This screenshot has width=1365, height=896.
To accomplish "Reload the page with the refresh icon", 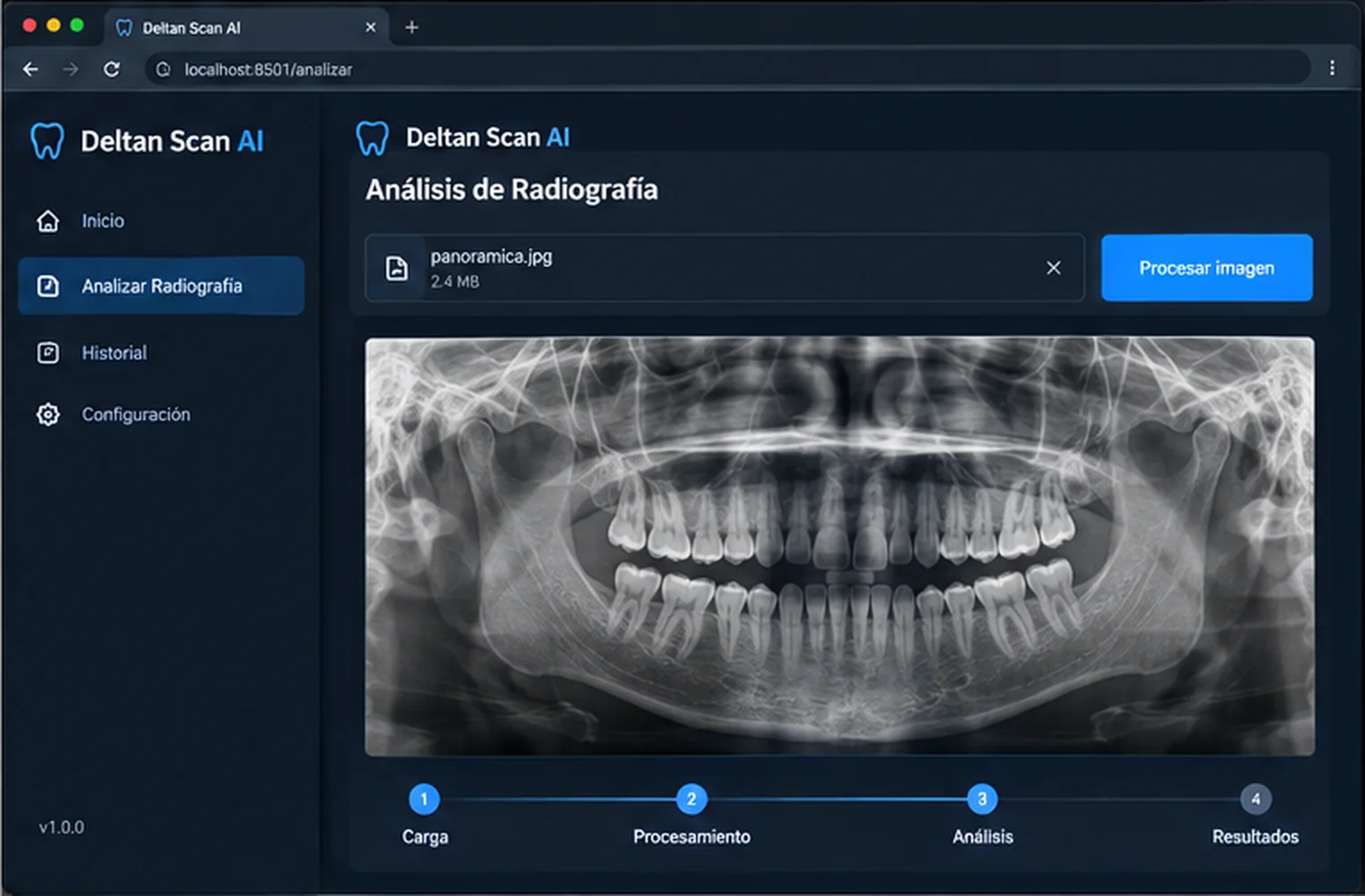I will pyautogui.click(x=112, y=69).
